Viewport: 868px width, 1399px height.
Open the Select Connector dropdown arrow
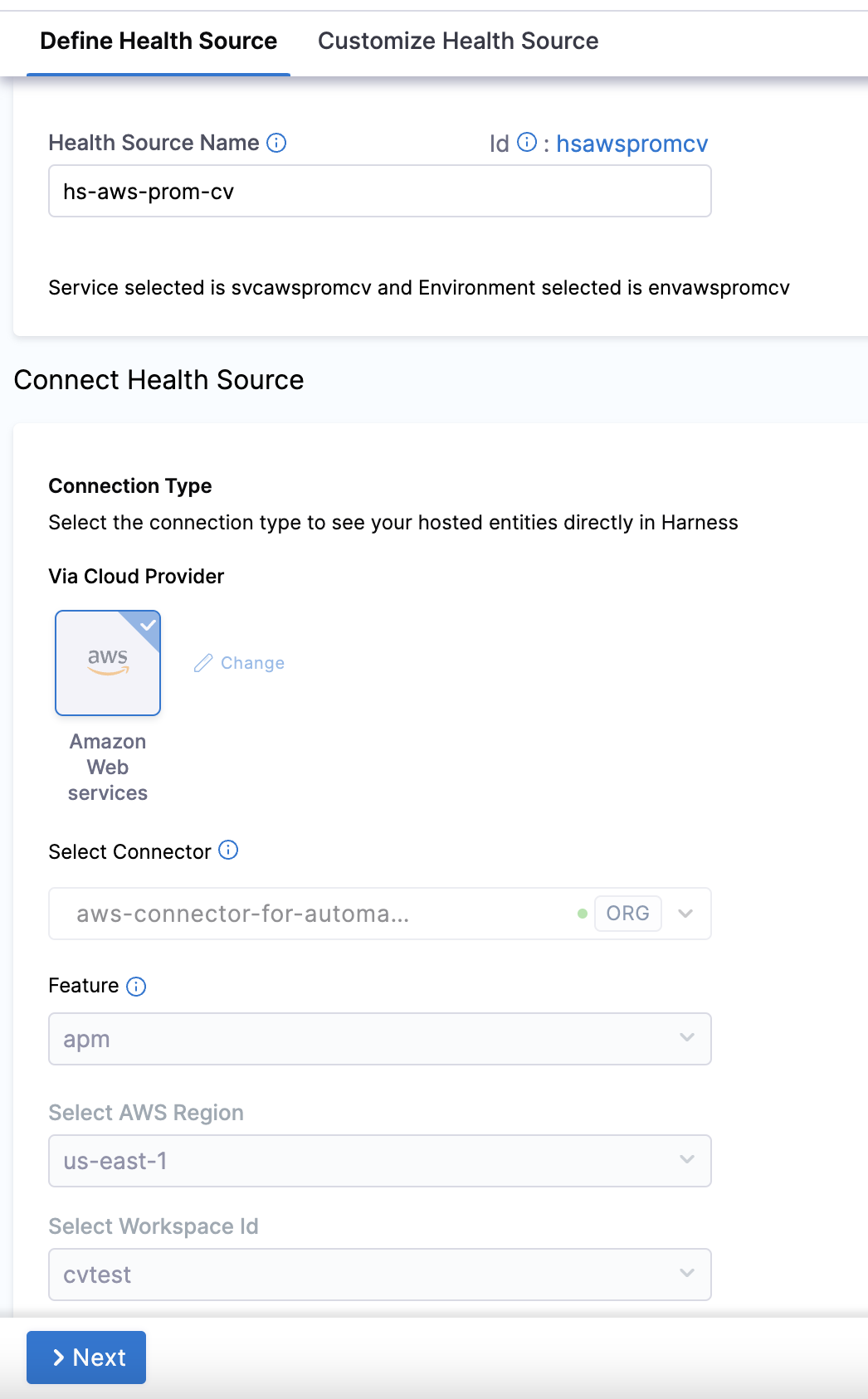685,914
